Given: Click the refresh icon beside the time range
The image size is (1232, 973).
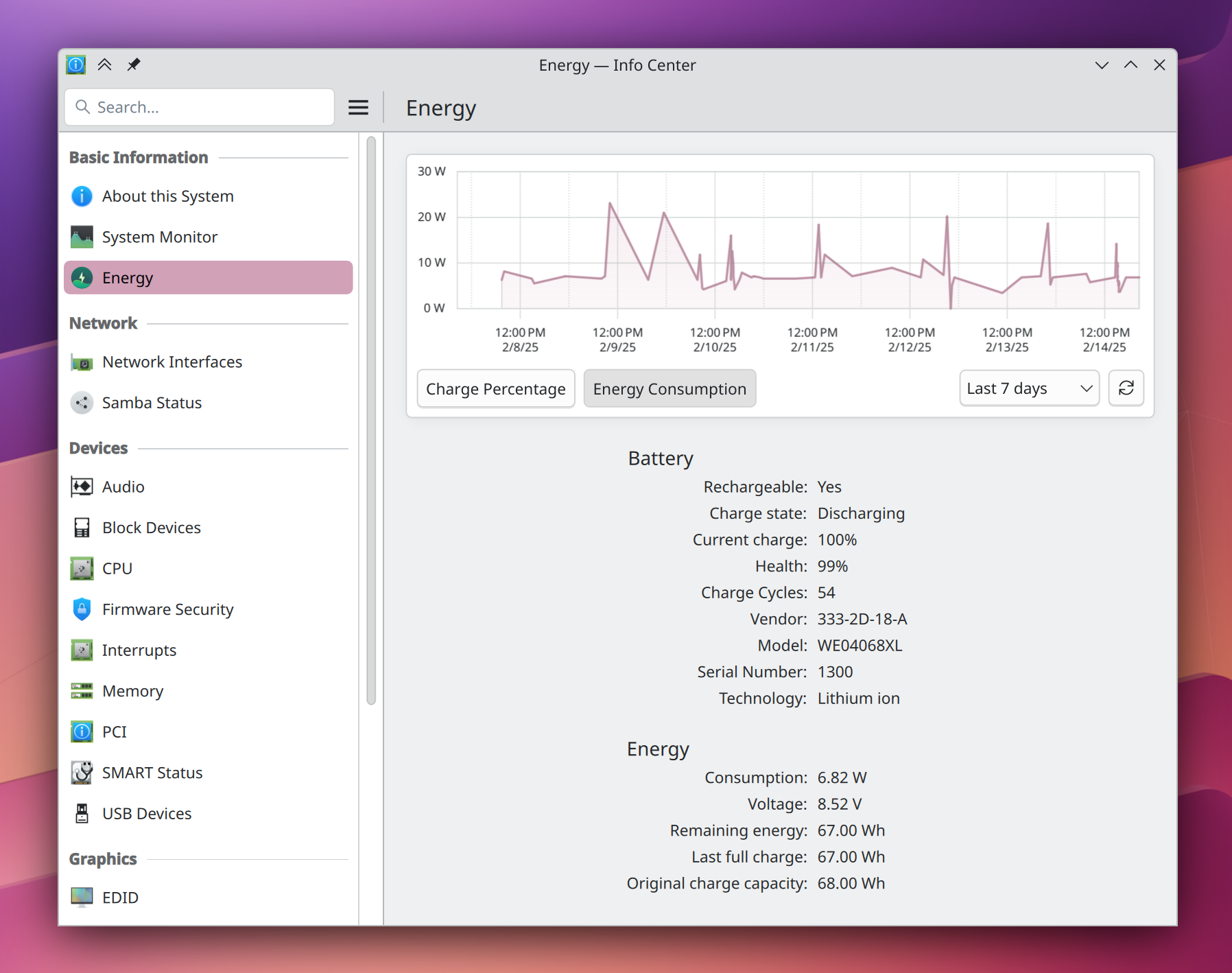Looking at the screenshot, I should click(1126, 388).
